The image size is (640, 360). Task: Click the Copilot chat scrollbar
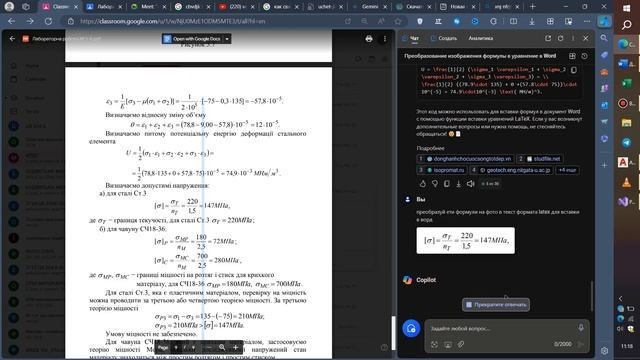[591, 296]
